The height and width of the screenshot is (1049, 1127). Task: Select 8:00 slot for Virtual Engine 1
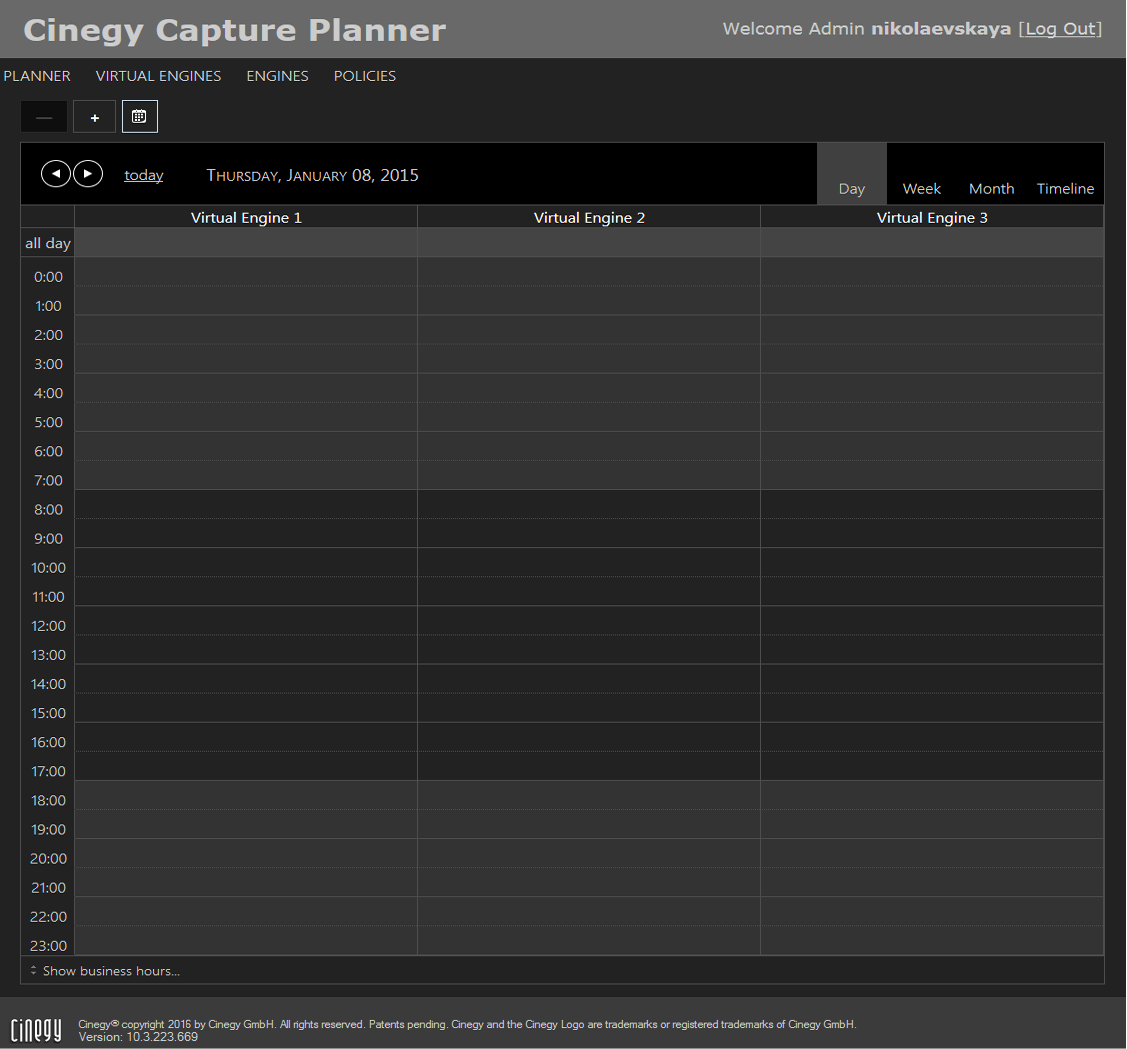(x=246, y=505)
